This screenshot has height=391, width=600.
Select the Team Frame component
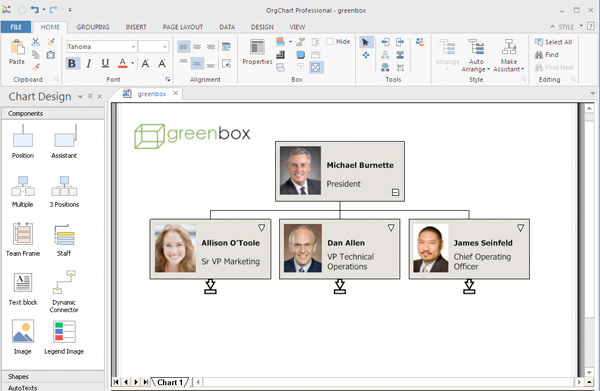[x=23, y=239]
